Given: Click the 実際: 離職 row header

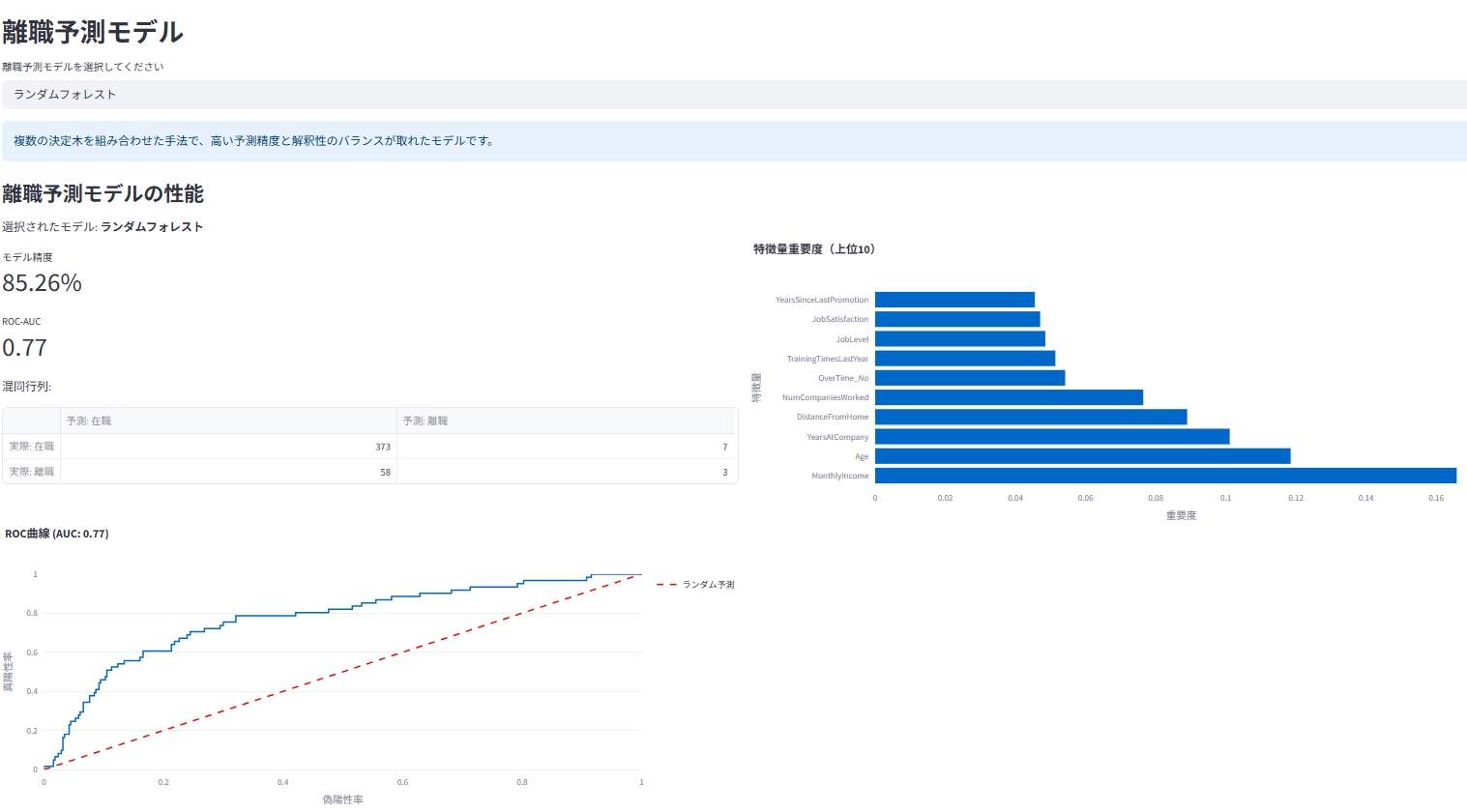Looking at the screenshot, I should point(32,472).
